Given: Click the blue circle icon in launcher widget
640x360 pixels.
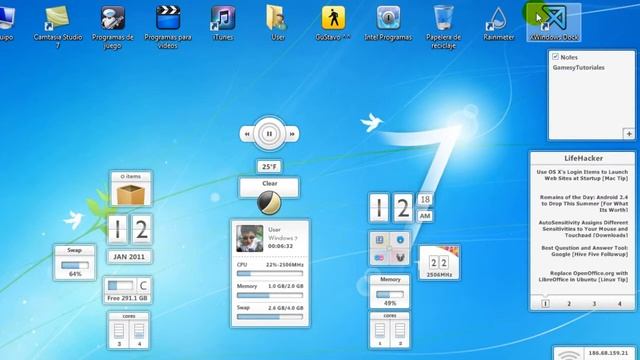Looking at the screenshot, I should click(400, 240).
